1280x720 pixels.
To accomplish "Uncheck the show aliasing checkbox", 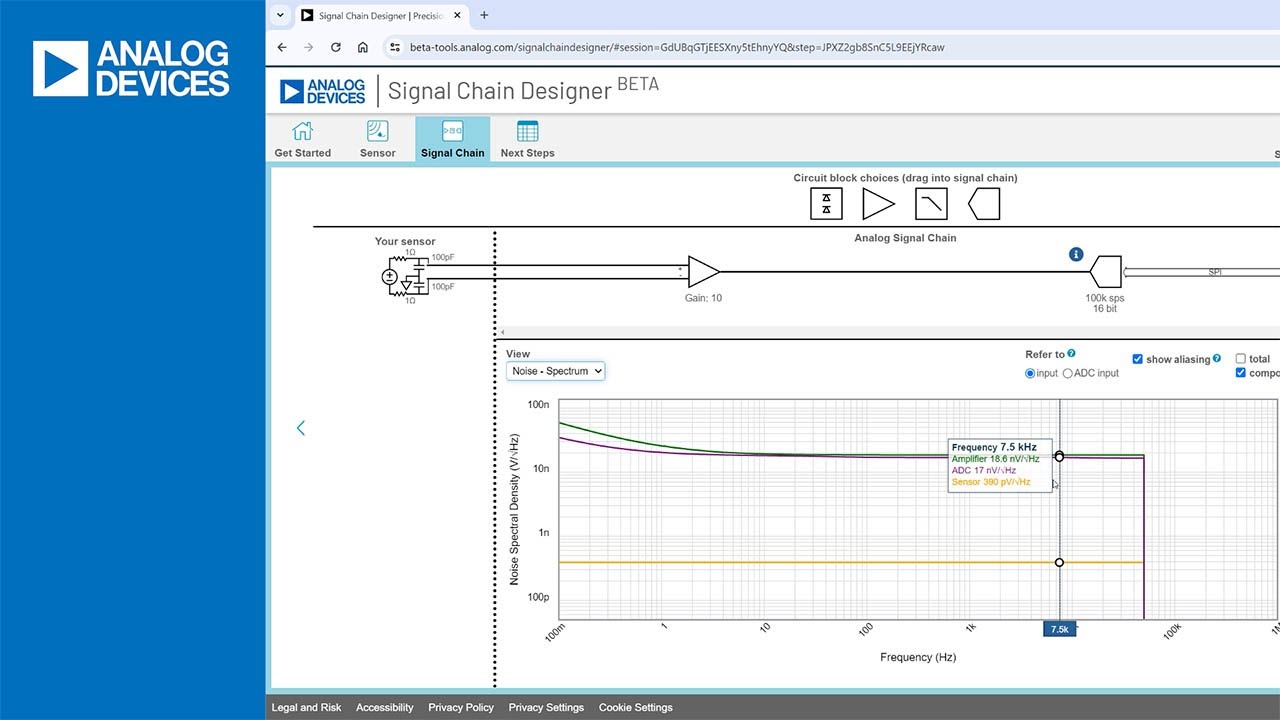I will (x=1138, y=359).
